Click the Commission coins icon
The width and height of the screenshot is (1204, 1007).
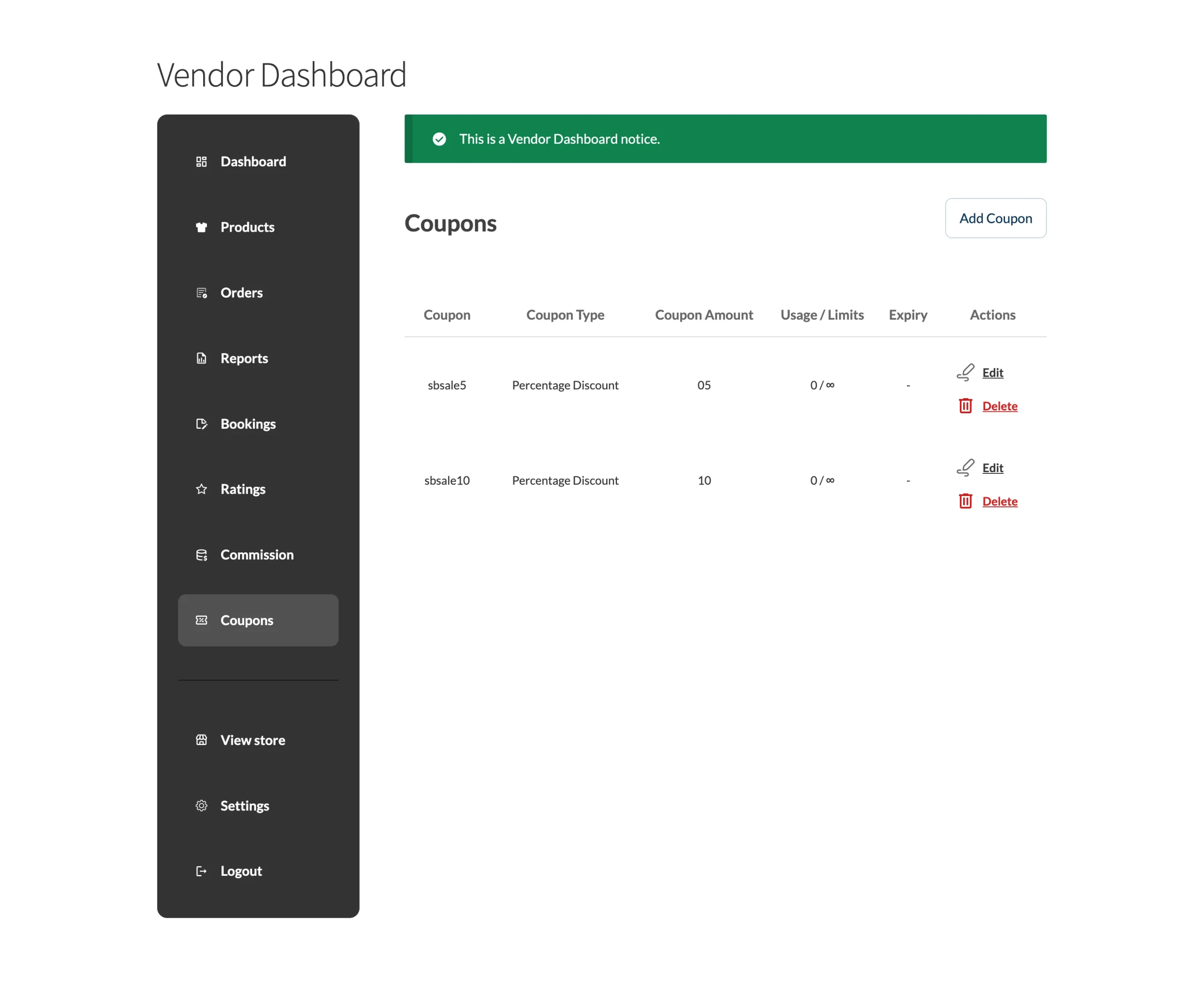click(201, 555)
